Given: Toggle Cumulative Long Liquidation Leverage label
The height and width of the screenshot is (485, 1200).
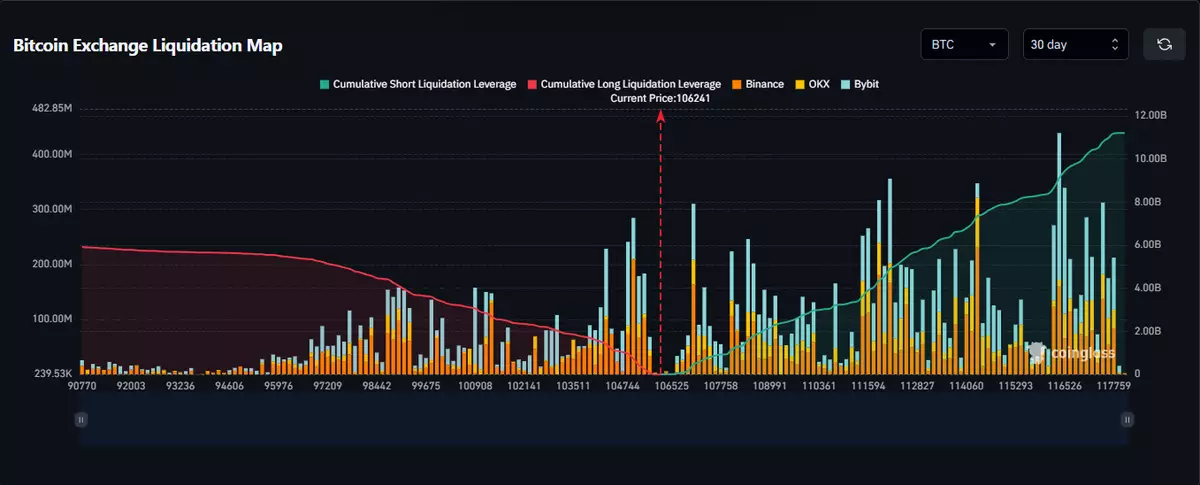Looking at the screenshot, I should [630, 85].
